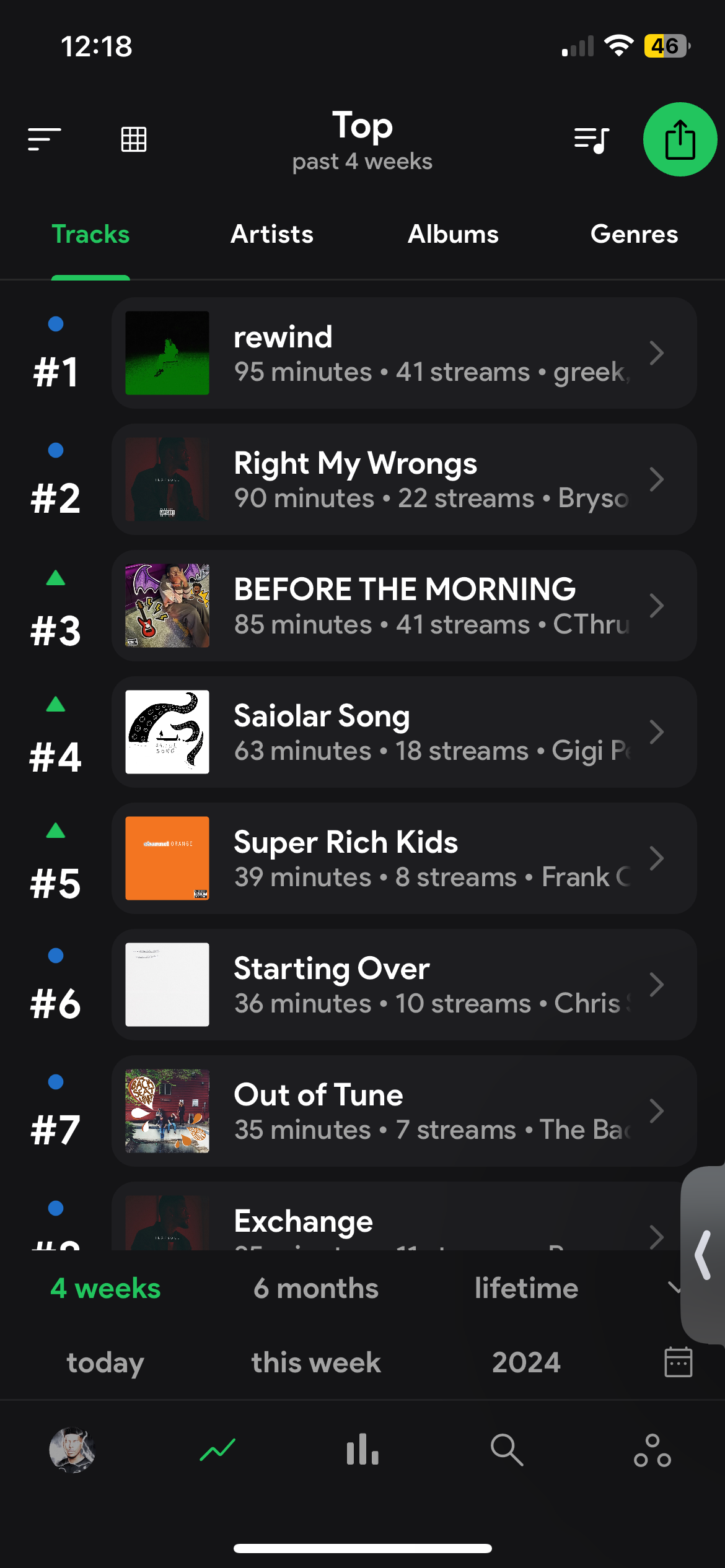Switch to the Genres tab

click(x=634, y=234)
